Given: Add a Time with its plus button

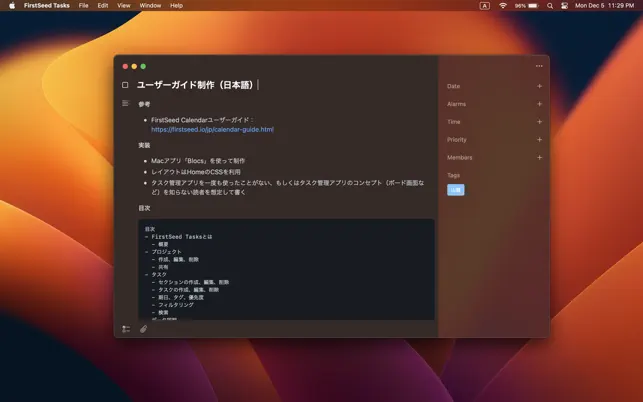Looking at the screenshot, I should [539, 122].
